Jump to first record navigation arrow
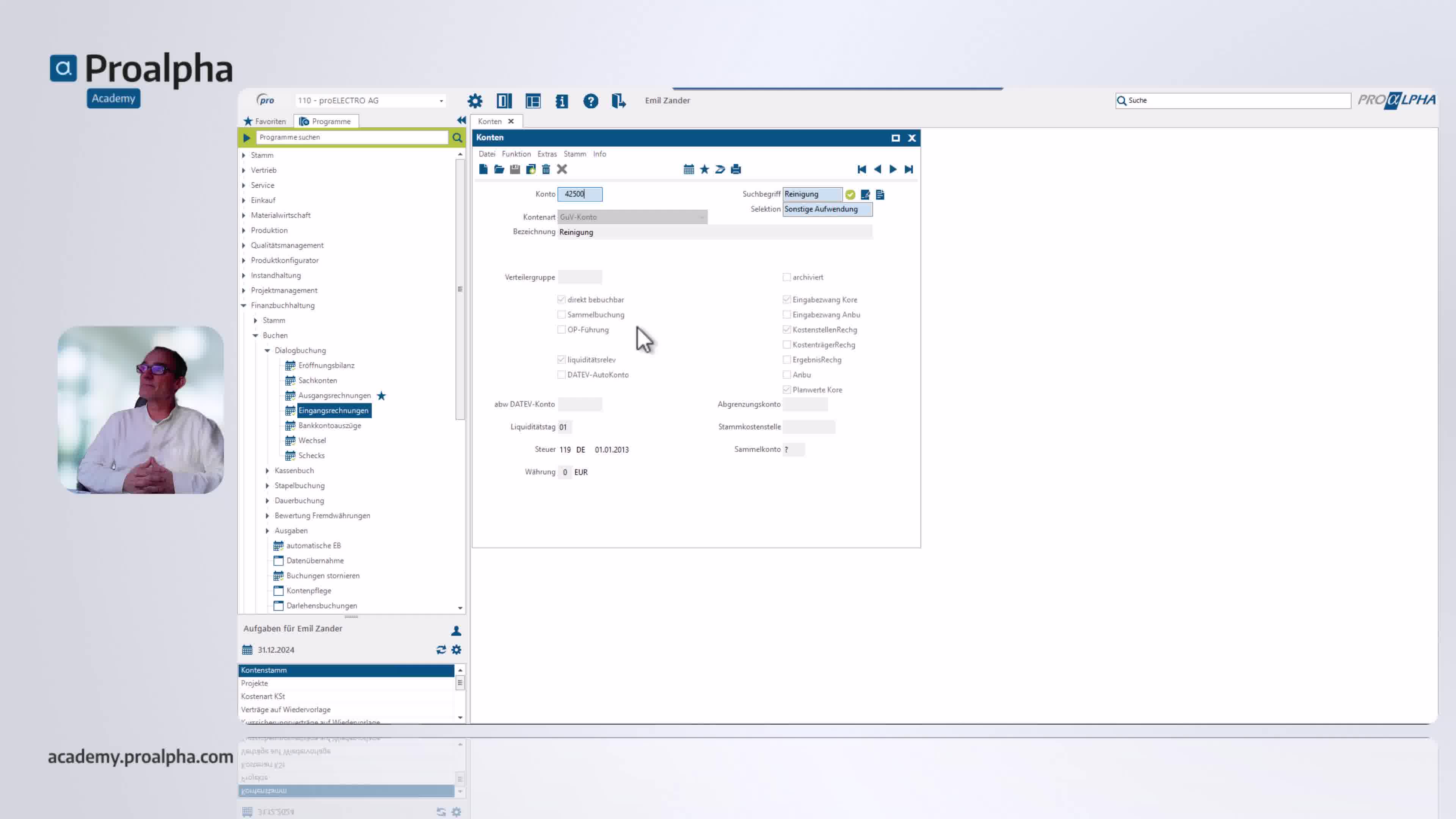 coord(861,169)
